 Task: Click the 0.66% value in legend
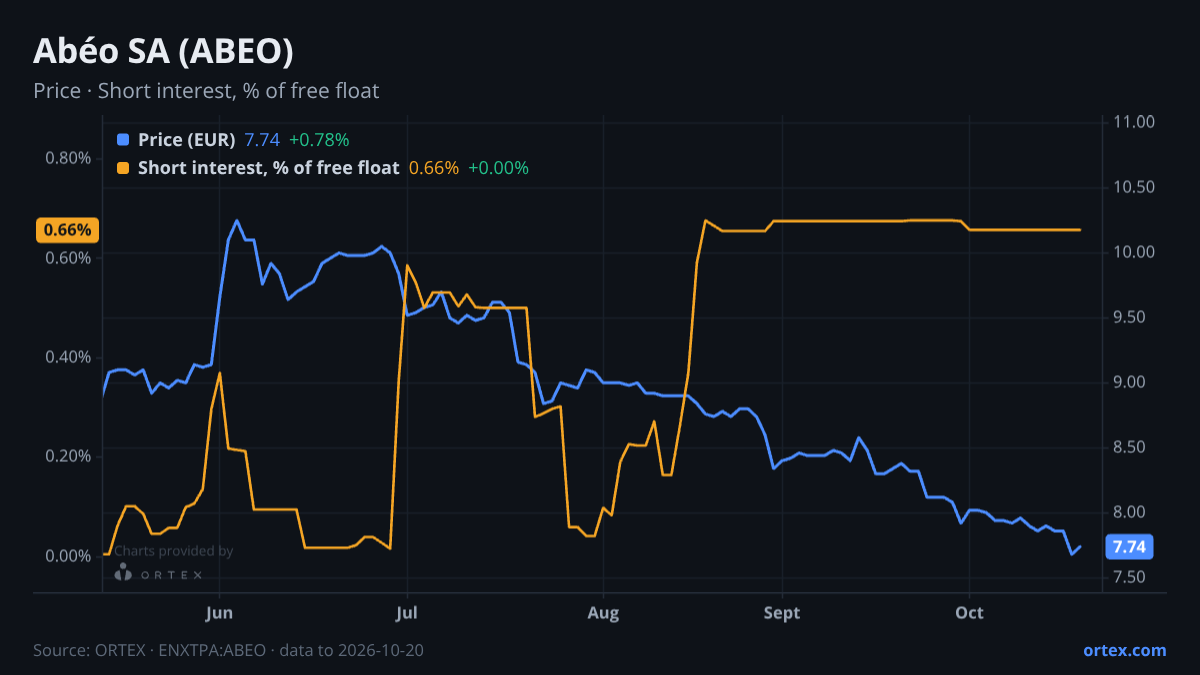click(434, 168)
